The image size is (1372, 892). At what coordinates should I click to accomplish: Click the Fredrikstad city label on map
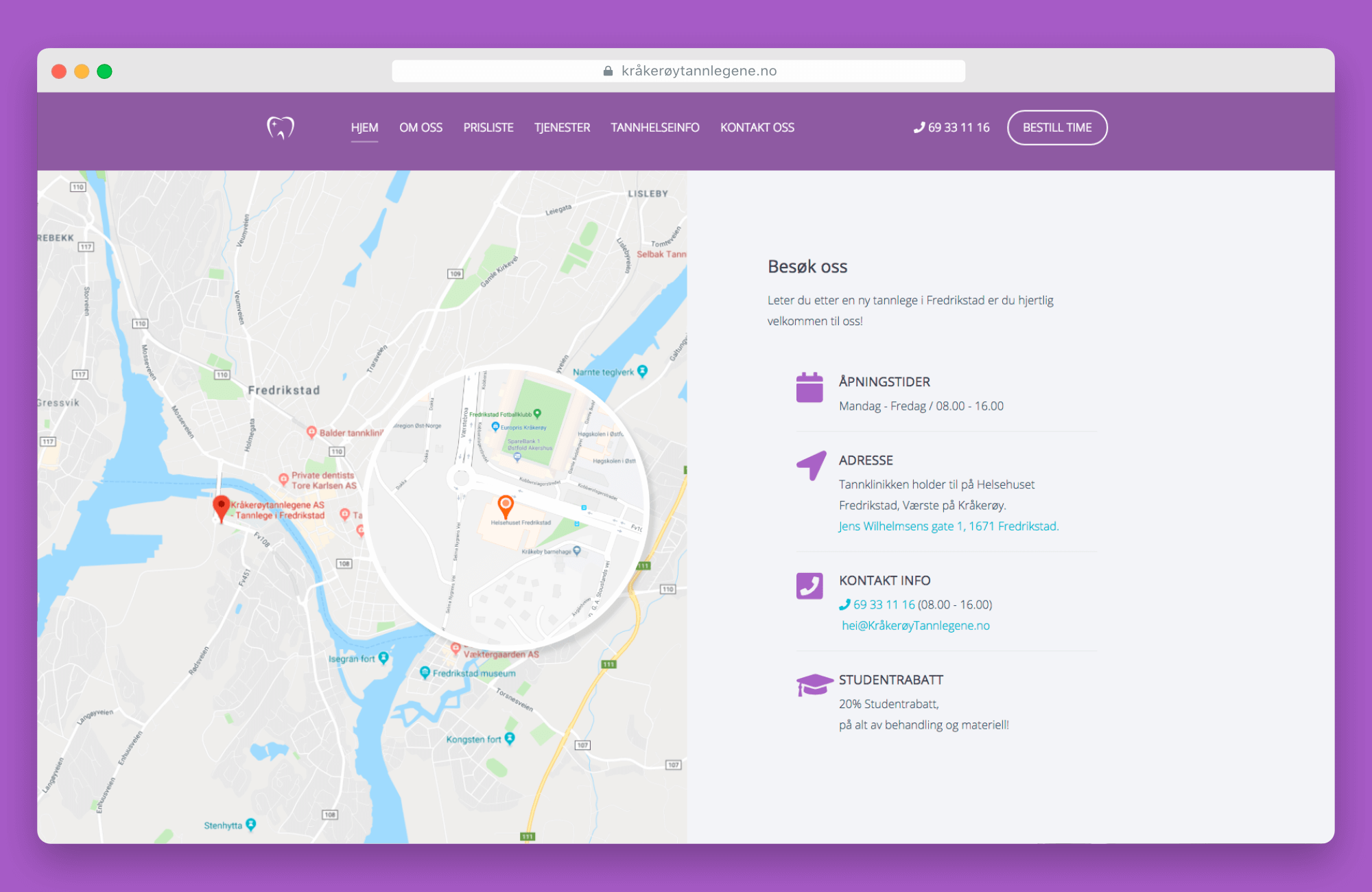coord(284,390)
